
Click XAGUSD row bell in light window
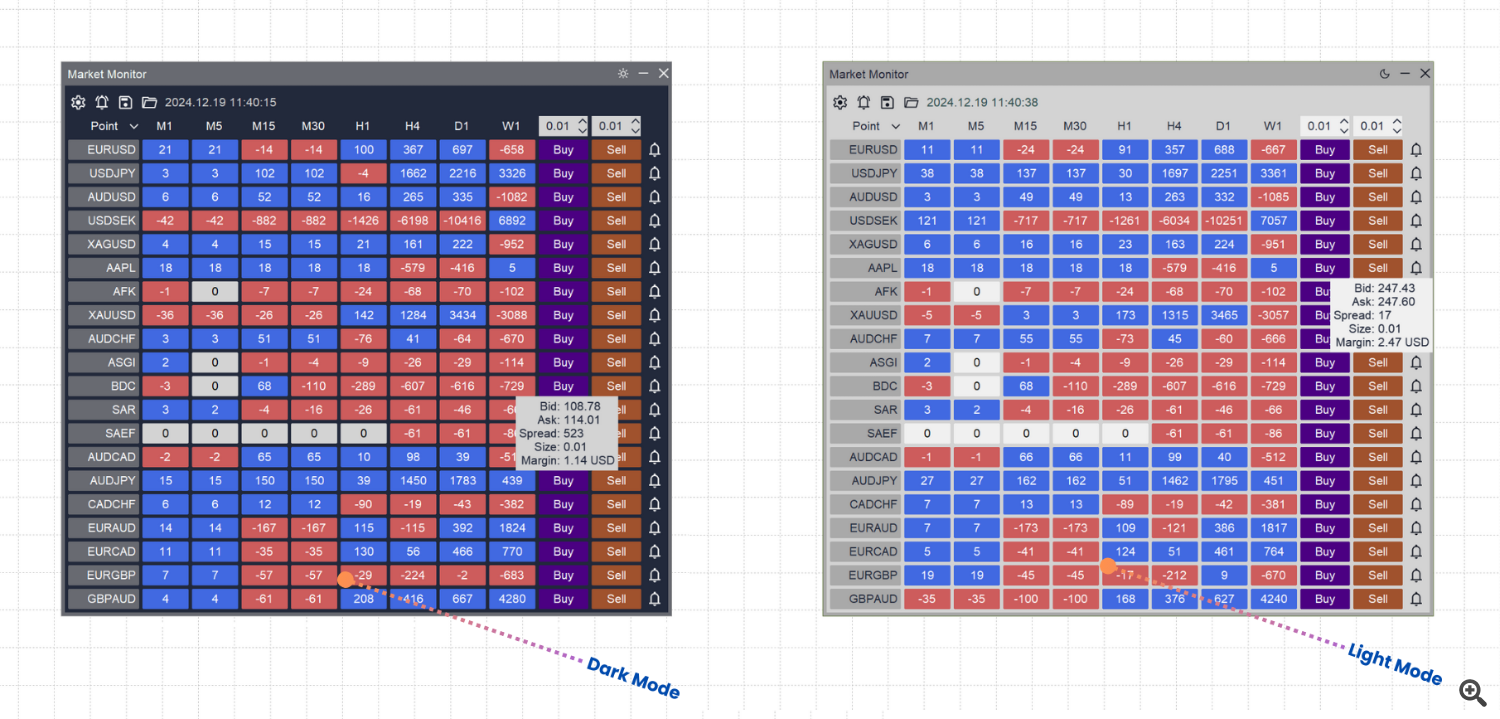coord(1417,244)
